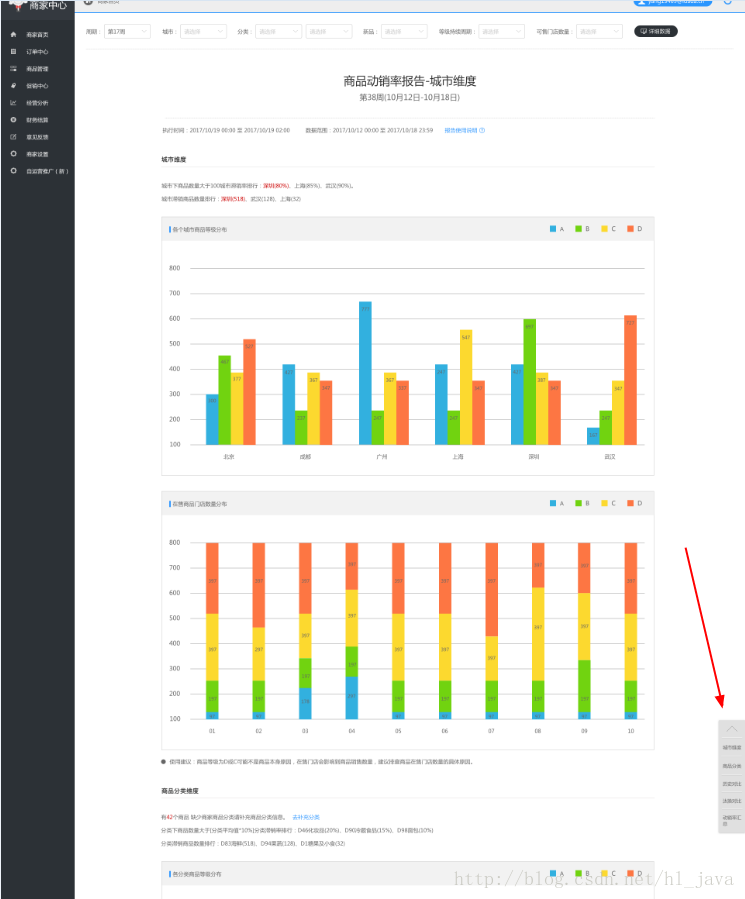The width and height of the screenshot is (745, 899).
Task: Open 订单中心 order center icon
Action: tap(13, 52)
